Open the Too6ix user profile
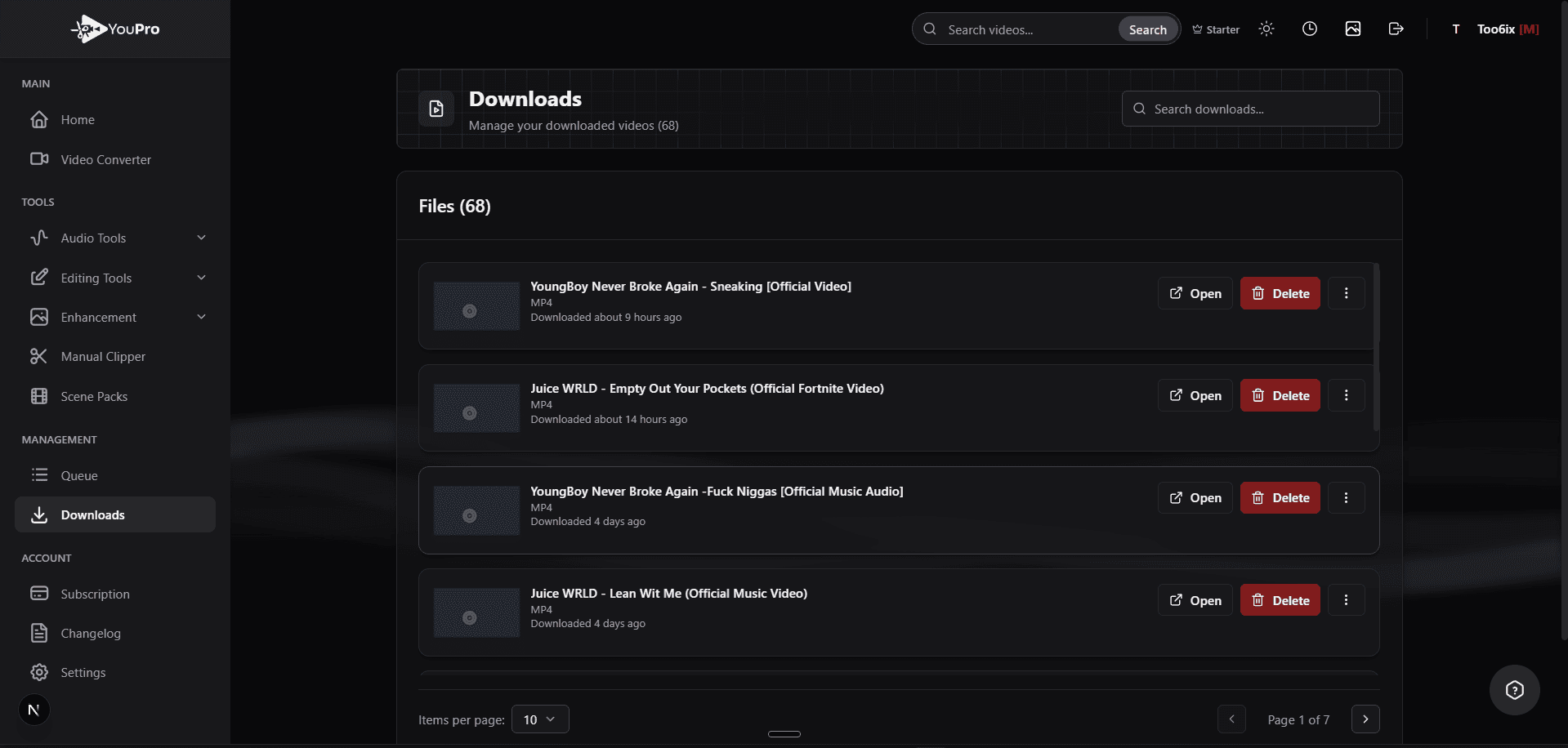Viewport: 1568px width, 748px height. pos(1494,29)
